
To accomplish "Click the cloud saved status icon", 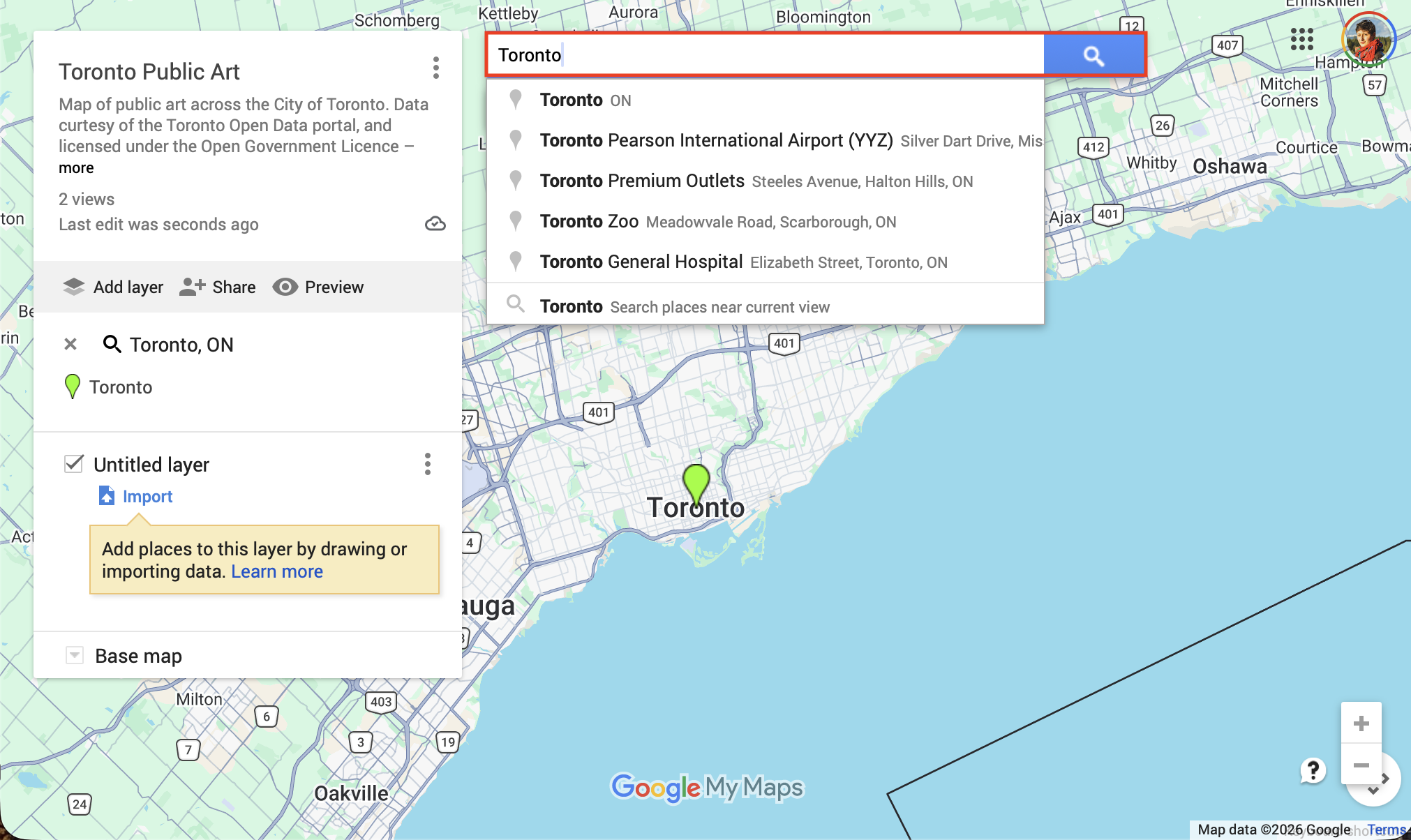I will 435,224.
